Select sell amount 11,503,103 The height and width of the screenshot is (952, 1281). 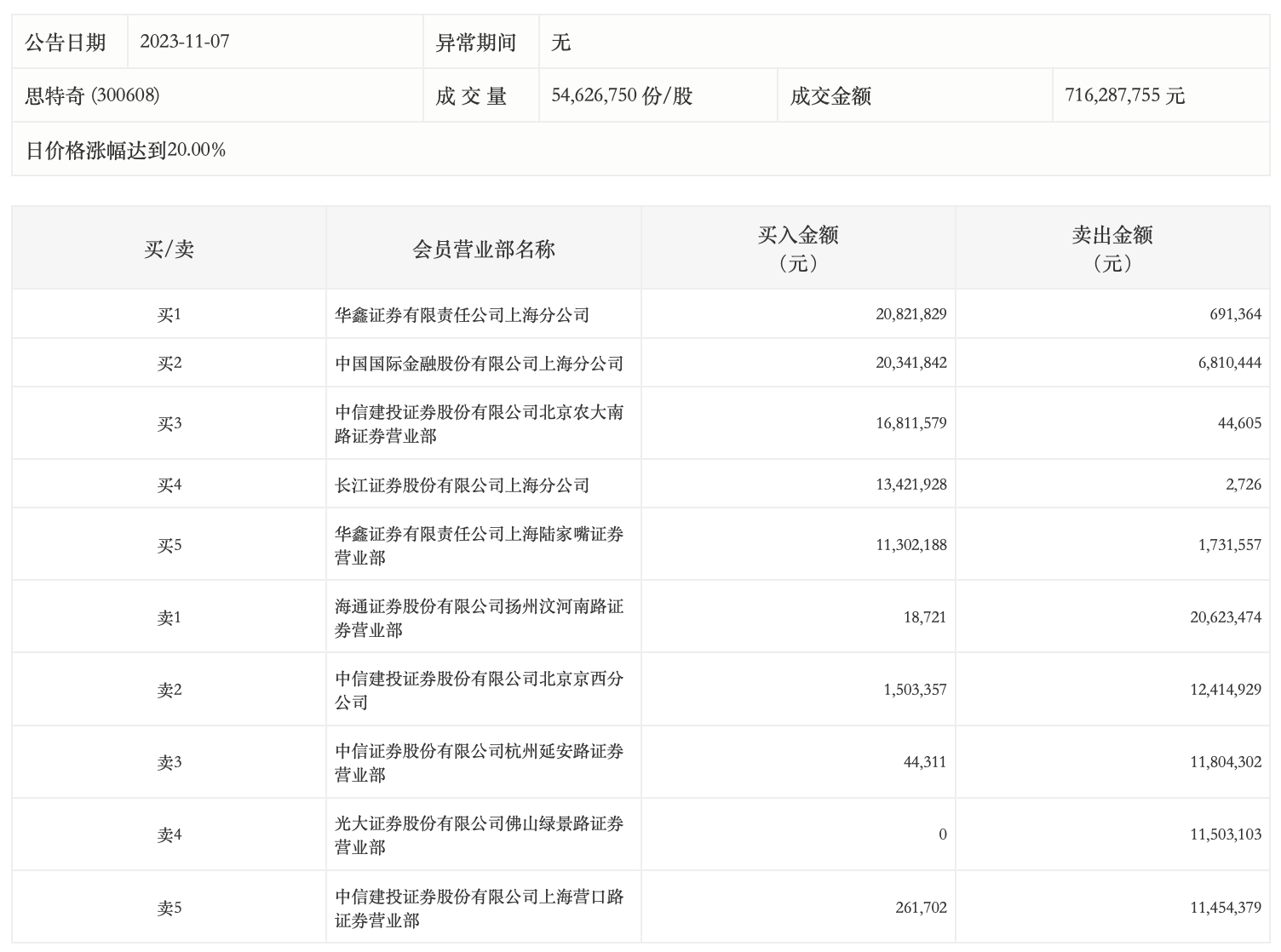click(1226, 834)
